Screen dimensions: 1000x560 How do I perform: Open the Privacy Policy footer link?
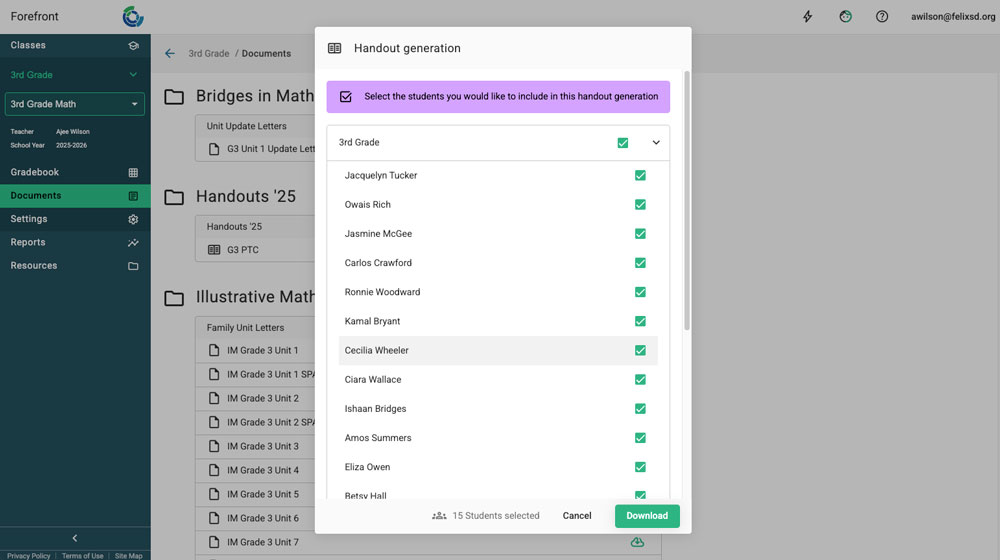tap(28, 556)
